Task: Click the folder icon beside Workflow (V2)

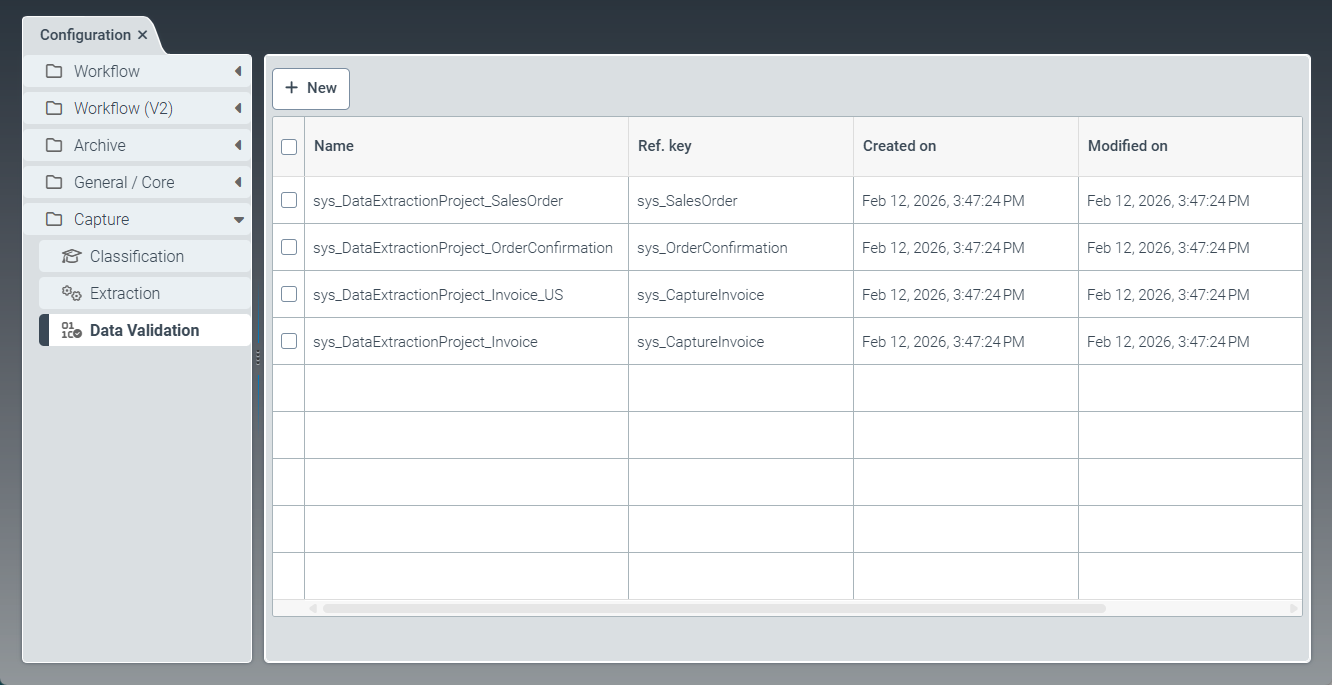Action: (54, 108)
